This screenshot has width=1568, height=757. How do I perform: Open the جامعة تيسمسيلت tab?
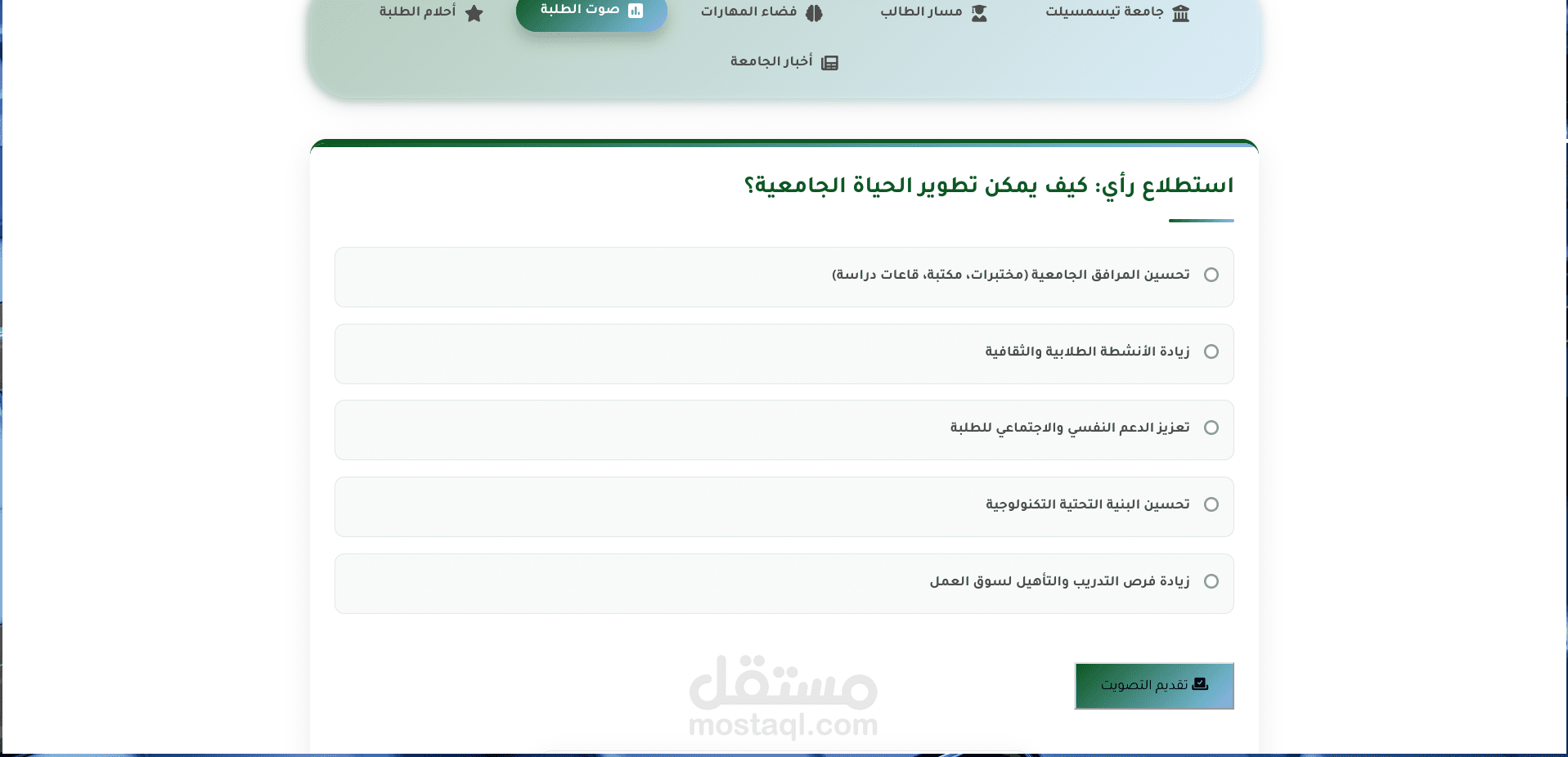click(1117, 12)
